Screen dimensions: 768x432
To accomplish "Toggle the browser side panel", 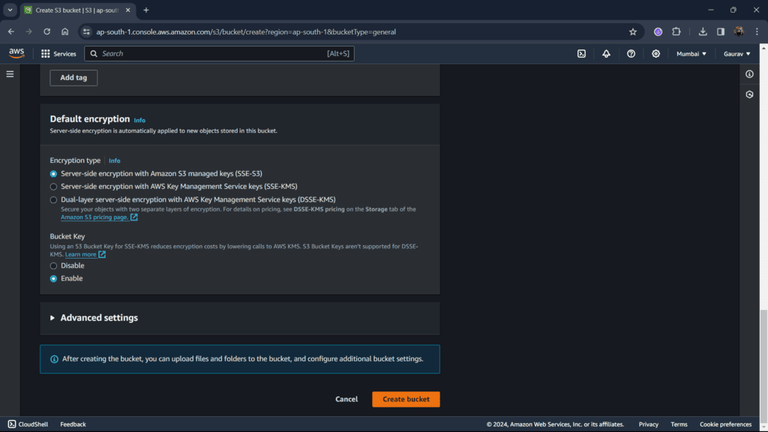I will [720, 32].
